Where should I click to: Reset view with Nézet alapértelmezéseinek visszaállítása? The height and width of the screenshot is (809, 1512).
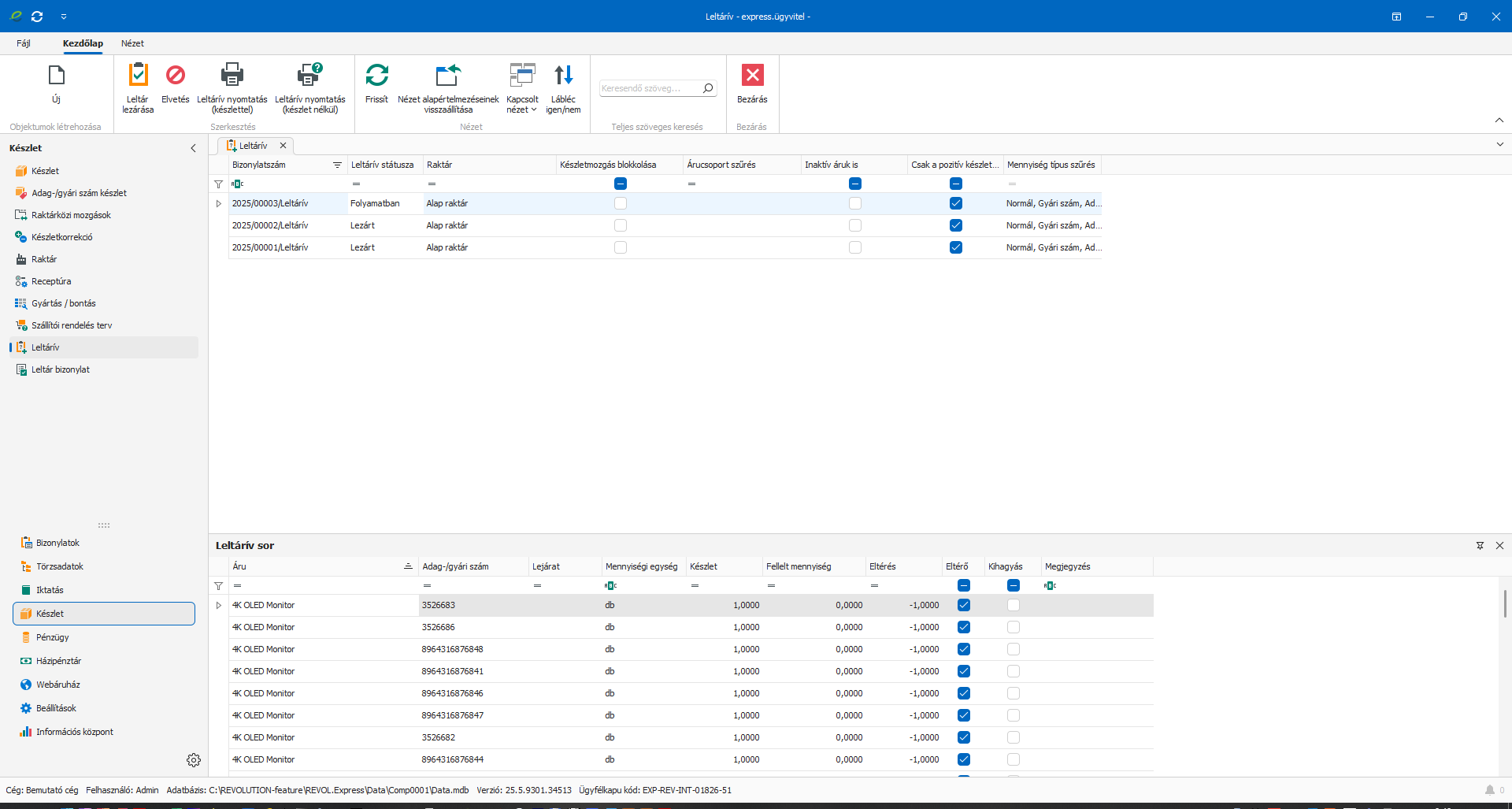447,76
